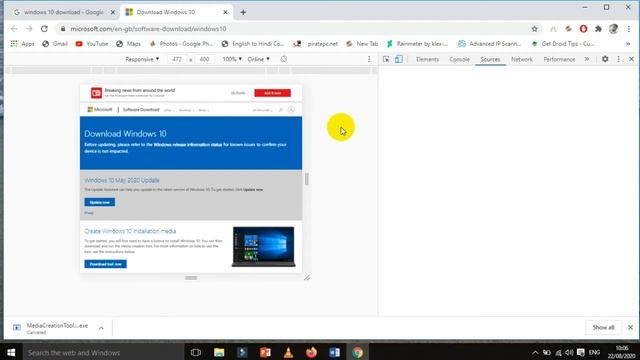This screenshot has height=360, width=640.
Task: Click the page search magnifier icon
Action: click(x=280, y=110)
